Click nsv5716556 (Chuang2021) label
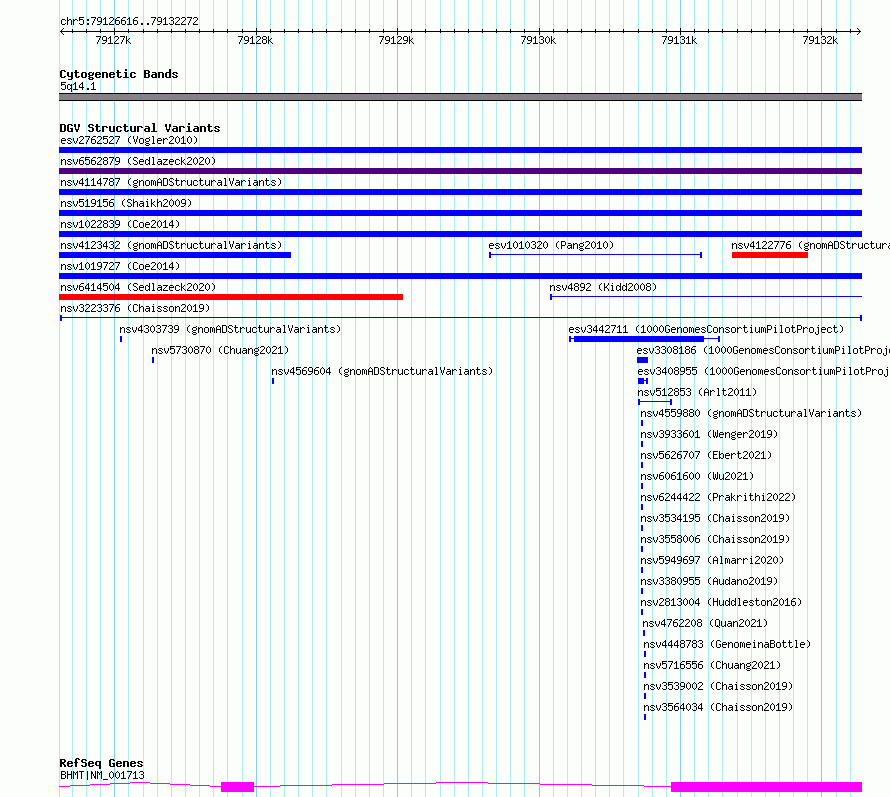 712,665
